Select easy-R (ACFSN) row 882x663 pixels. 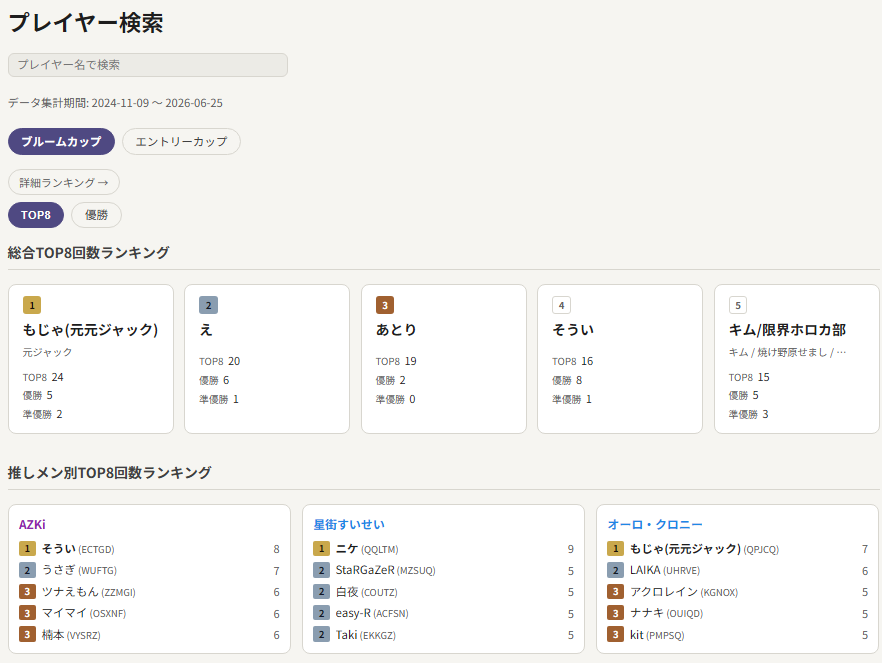[443, 613]
